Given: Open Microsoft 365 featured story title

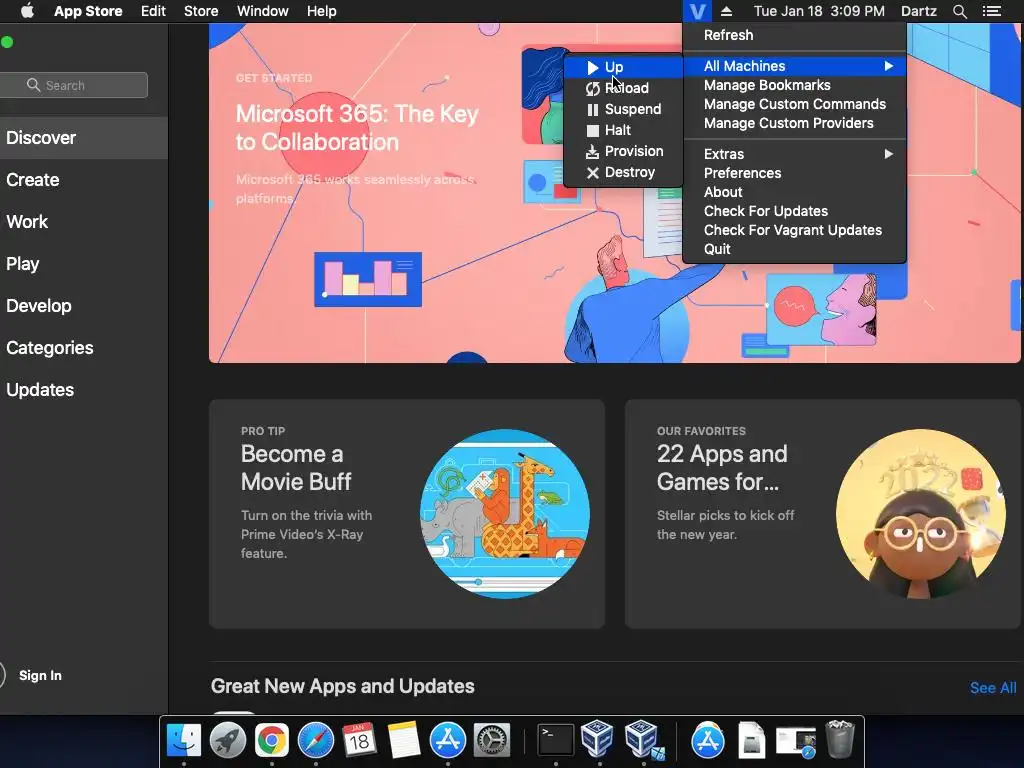Looking at the screenshot, I should [357, 128].
